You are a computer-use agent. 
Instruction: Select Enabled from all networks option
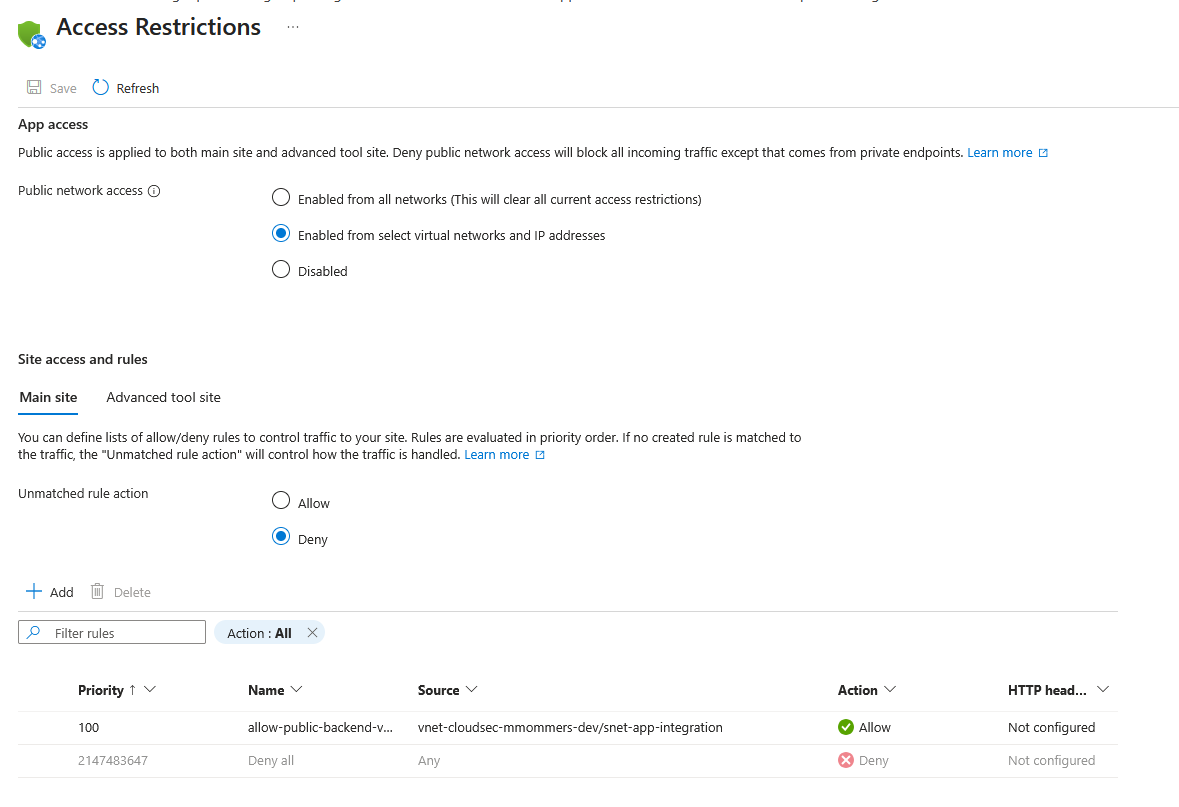pos(280,197)
